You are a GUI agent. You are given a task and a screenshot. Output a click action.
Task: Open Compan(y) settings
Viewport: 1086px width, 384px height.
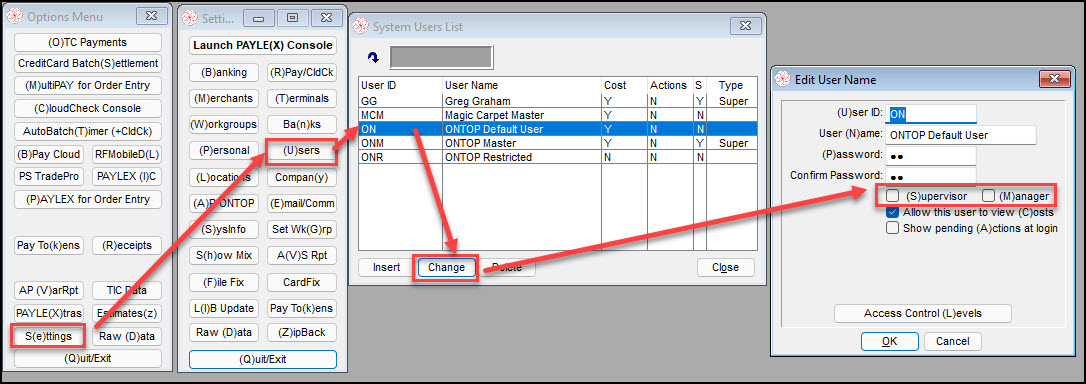tap(302, 177)
